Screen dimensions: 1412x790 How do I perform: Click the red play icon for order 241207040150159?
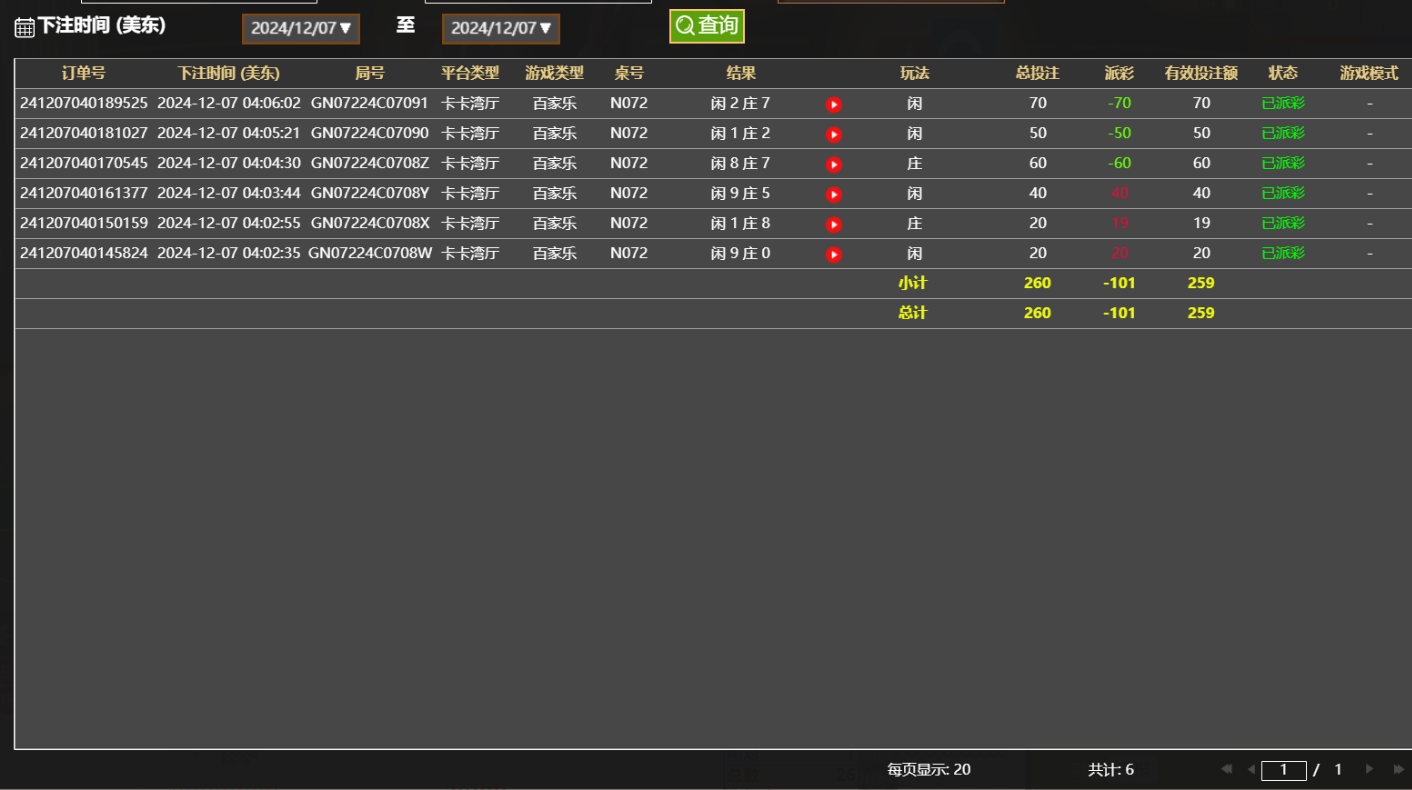click(x=833, y=224)
